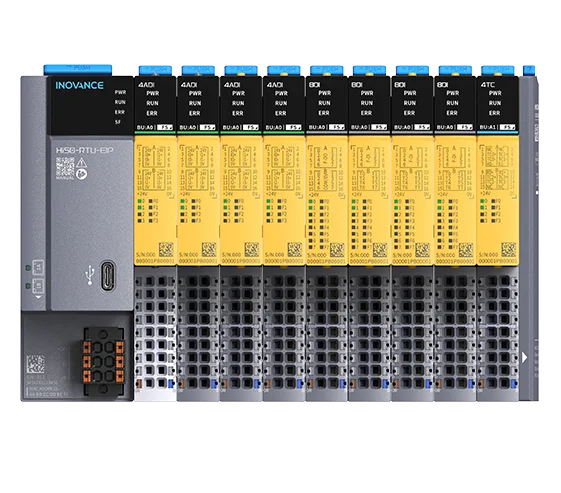This screenshot has width=561, height=493.
Task: Click the light-colored terminal block under the leftmost 4ADI
Action: [x=155, y=333]
